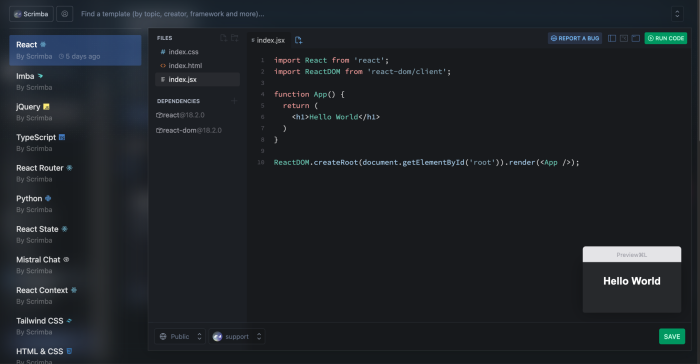Screen dimensions: 700x364
Task: Click the ReactDOM.createRoot line 10
Action: point(426,163)
